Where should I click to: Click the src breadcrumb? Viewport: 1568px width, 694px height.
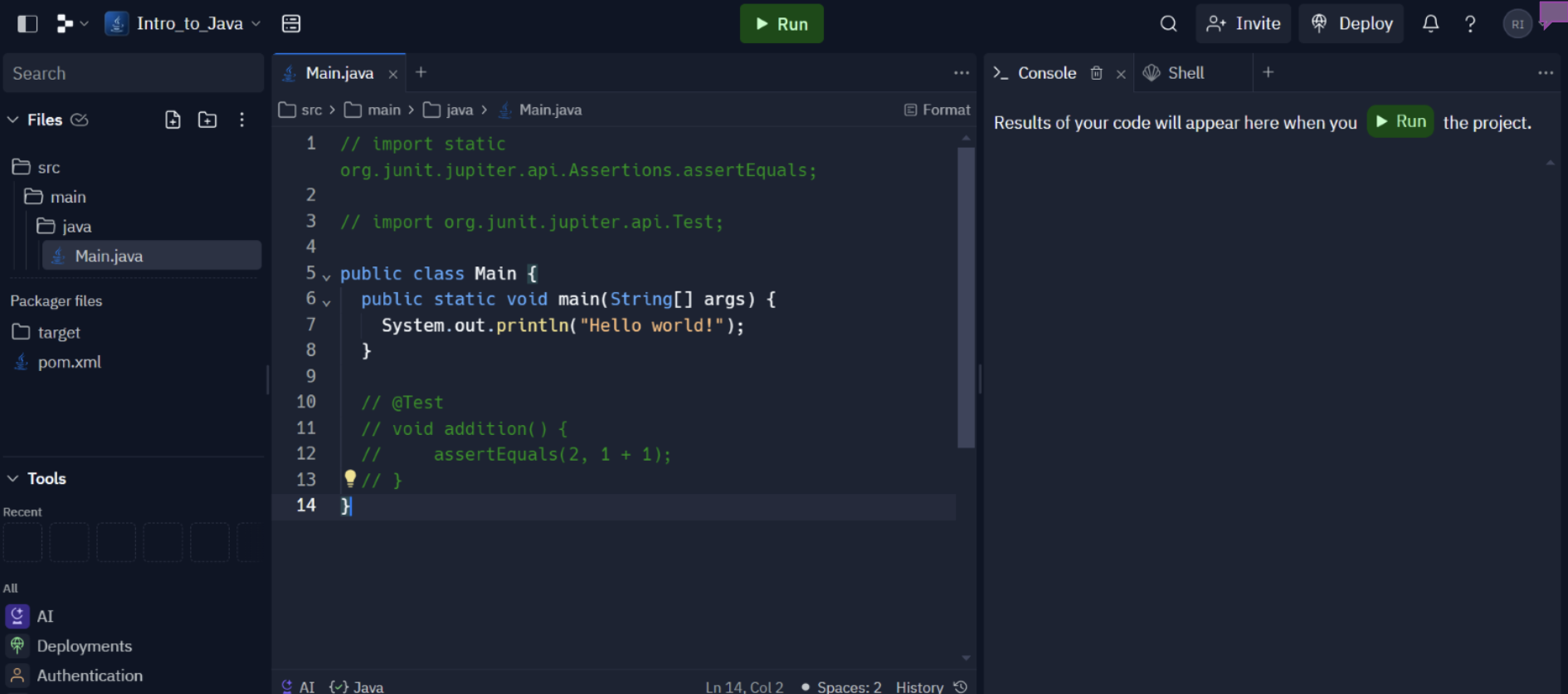[301, 110]
